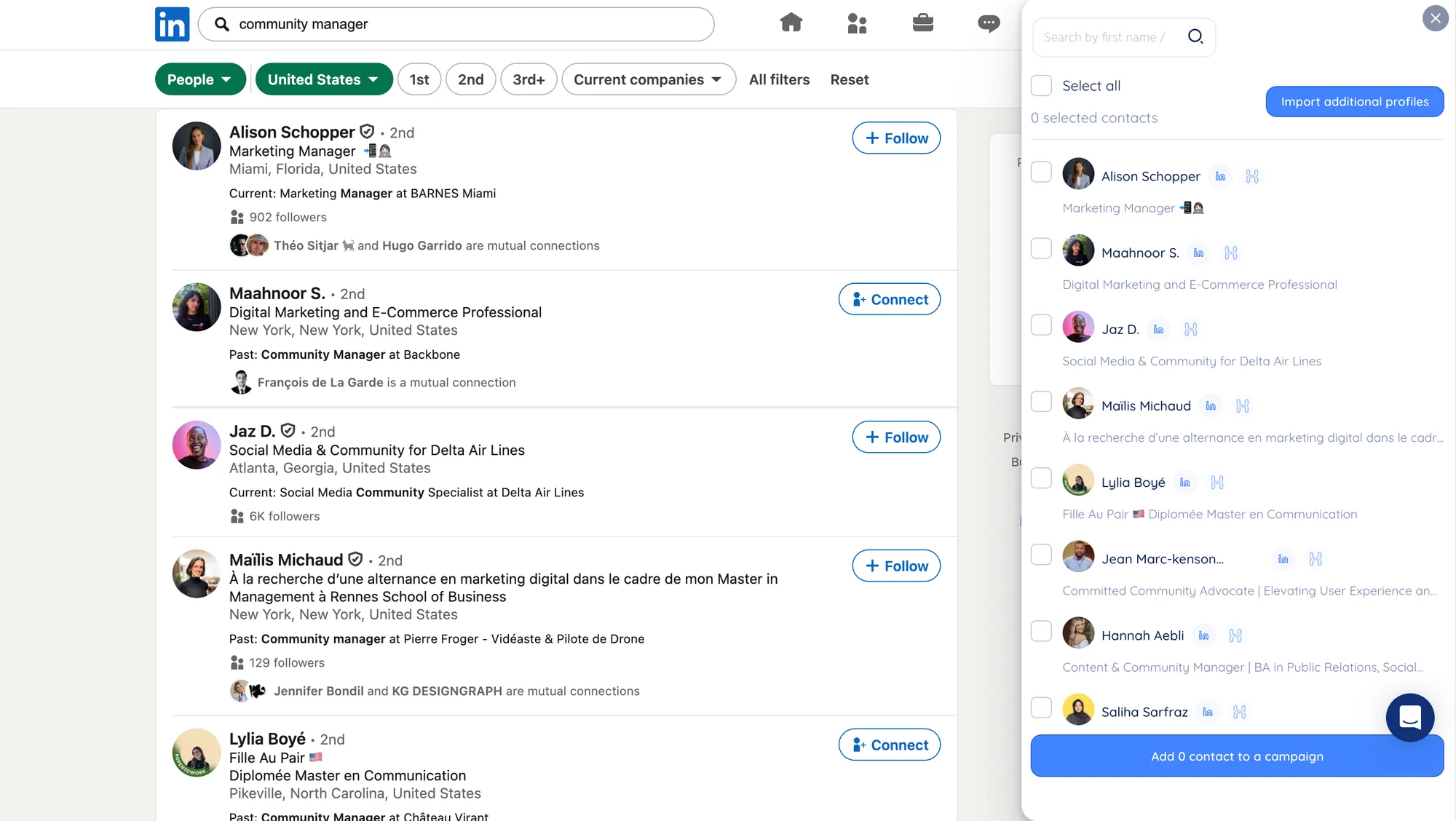Screen dimensions: 1456x821
Task: Click LinkedIn icon next to Hannah Aebli
Action: click(x=1203, y=635)
